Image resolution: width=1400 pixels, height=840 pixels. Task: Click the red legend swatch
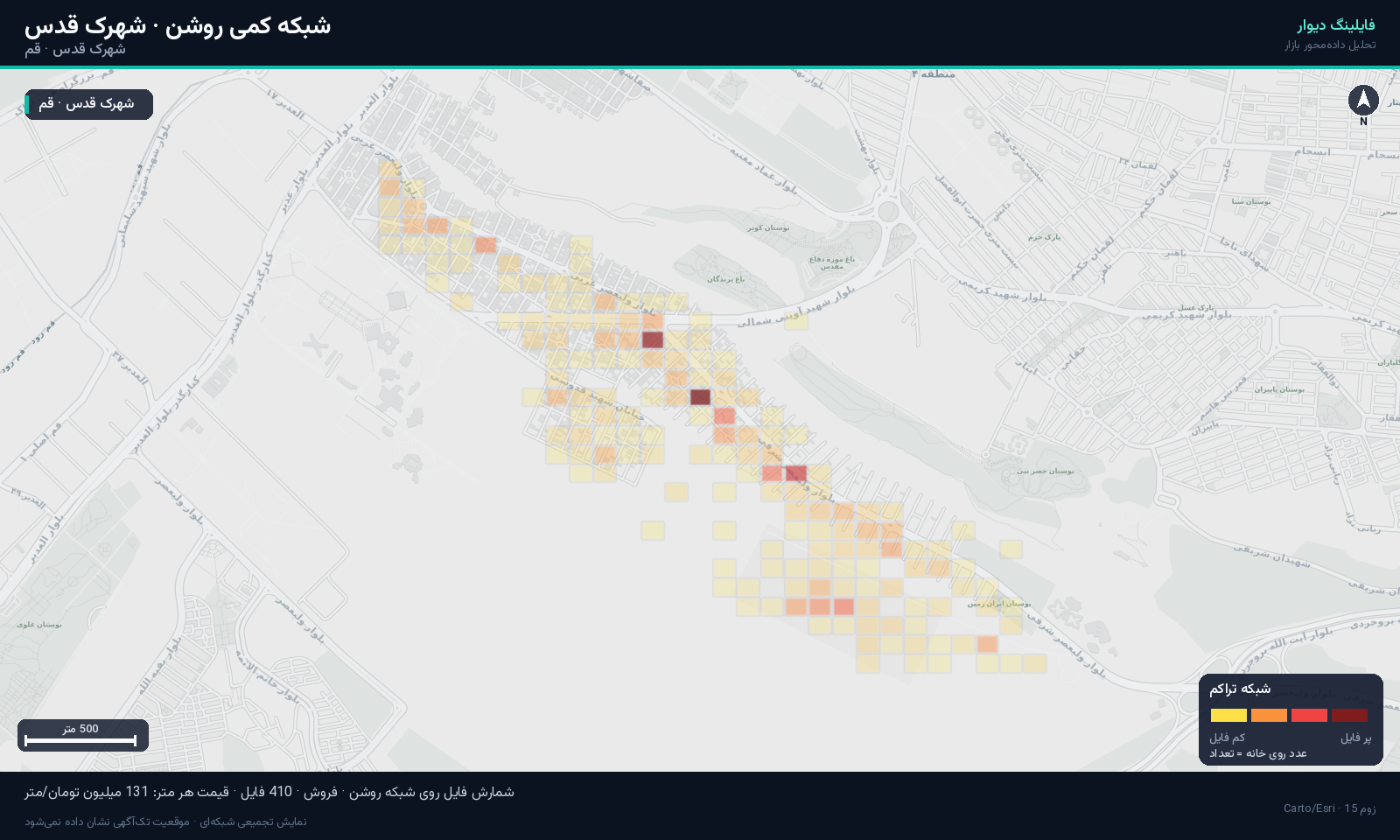click(x=1309, y=716)
